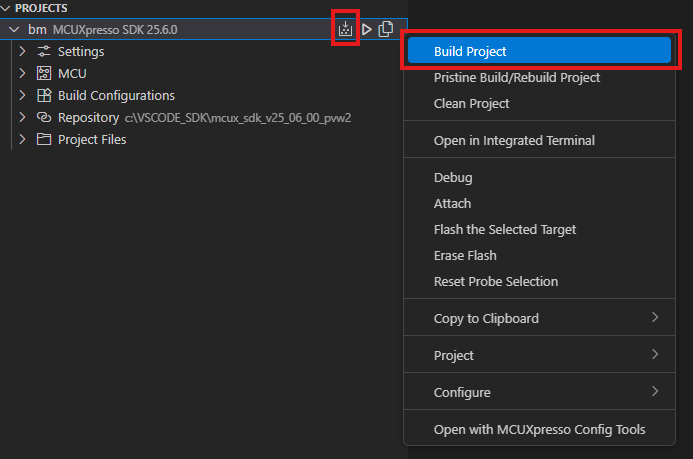Click the Repository link icon
Image resolution: width=693 pixels, height=459 pixels.
click(x=44, y=118)
